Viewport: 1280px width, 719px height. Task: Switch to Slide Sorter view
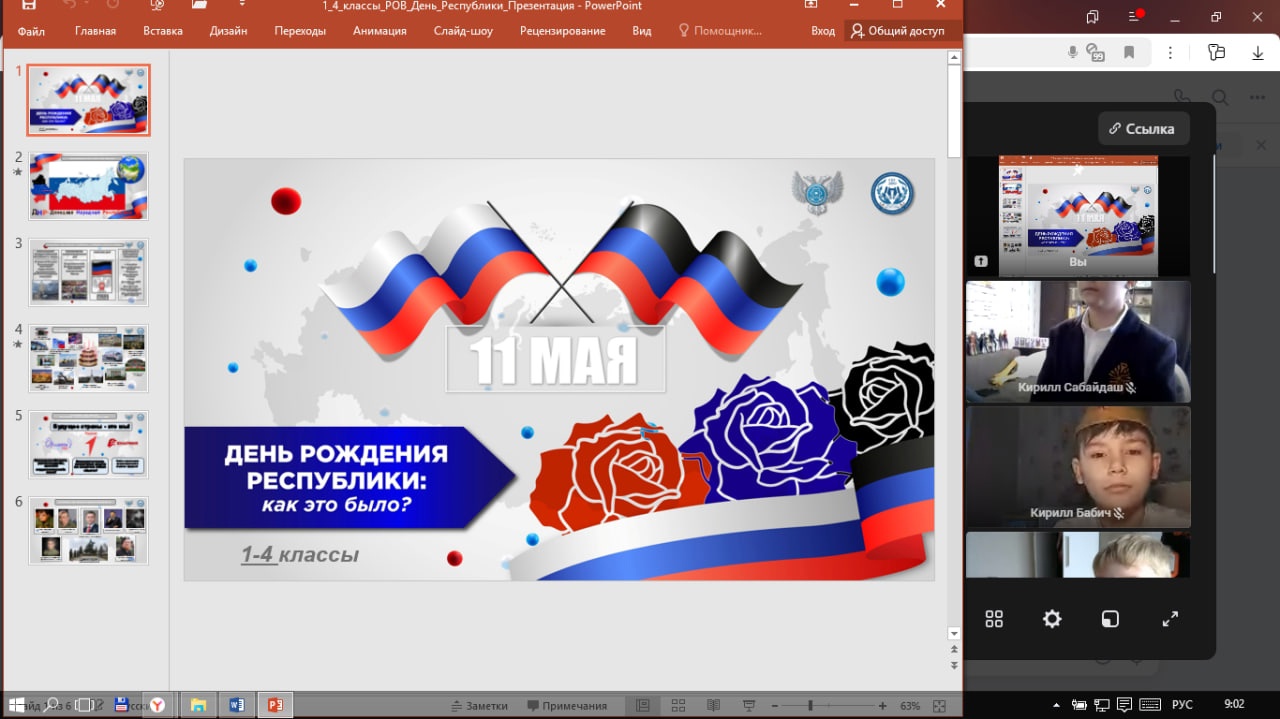(678, 705)
